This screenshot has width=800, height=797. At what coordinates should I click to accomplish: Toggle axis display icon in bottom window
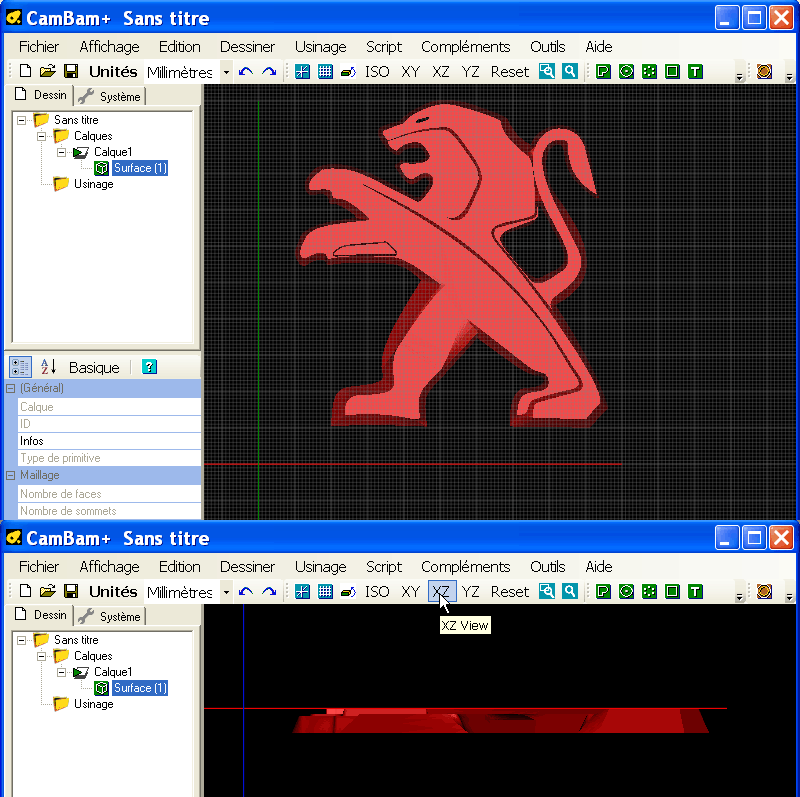(x=302, y=591)
